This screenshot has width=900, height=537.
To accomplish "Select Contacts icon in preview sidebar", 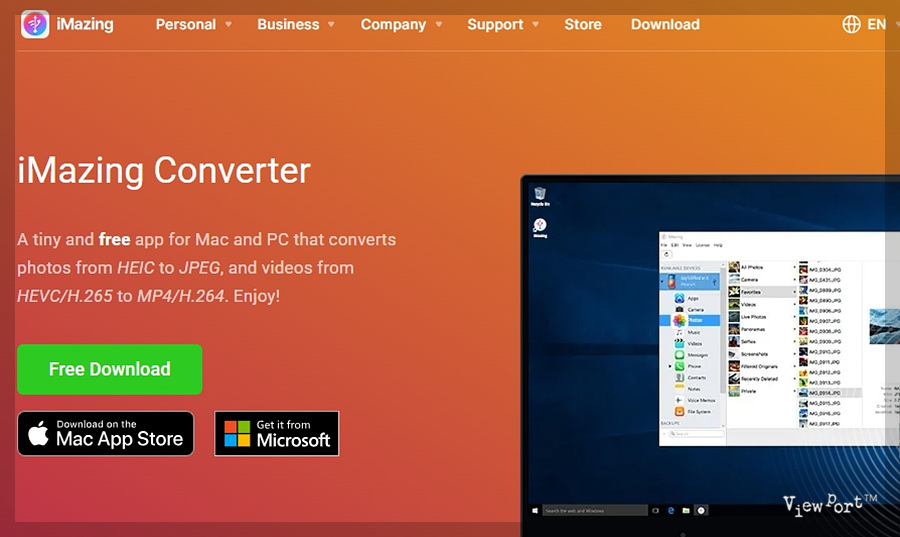I will (679, 378).
